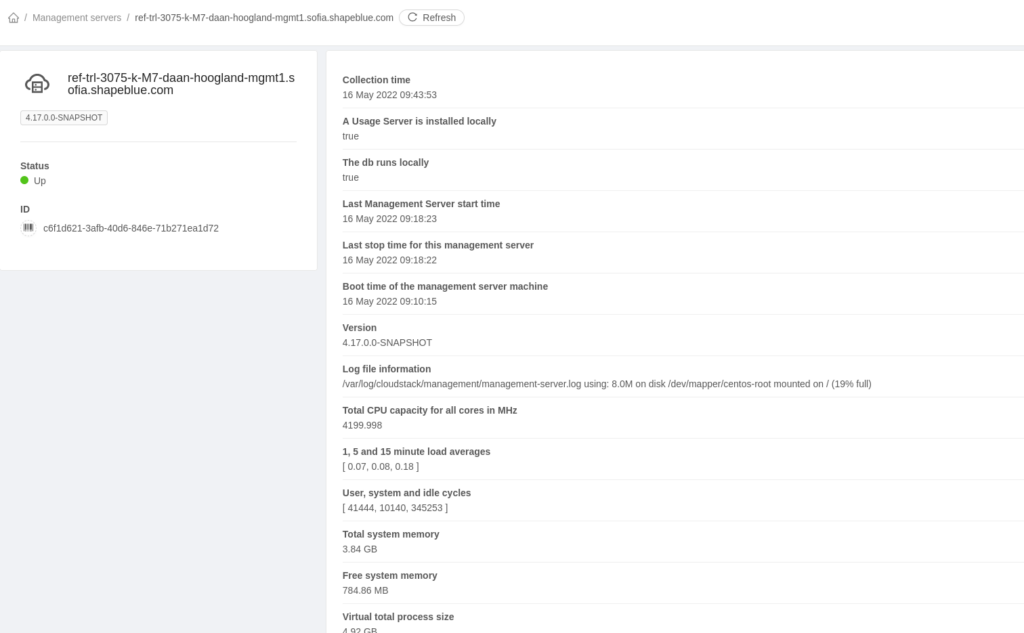Click the true value under db runs locally

348,177
